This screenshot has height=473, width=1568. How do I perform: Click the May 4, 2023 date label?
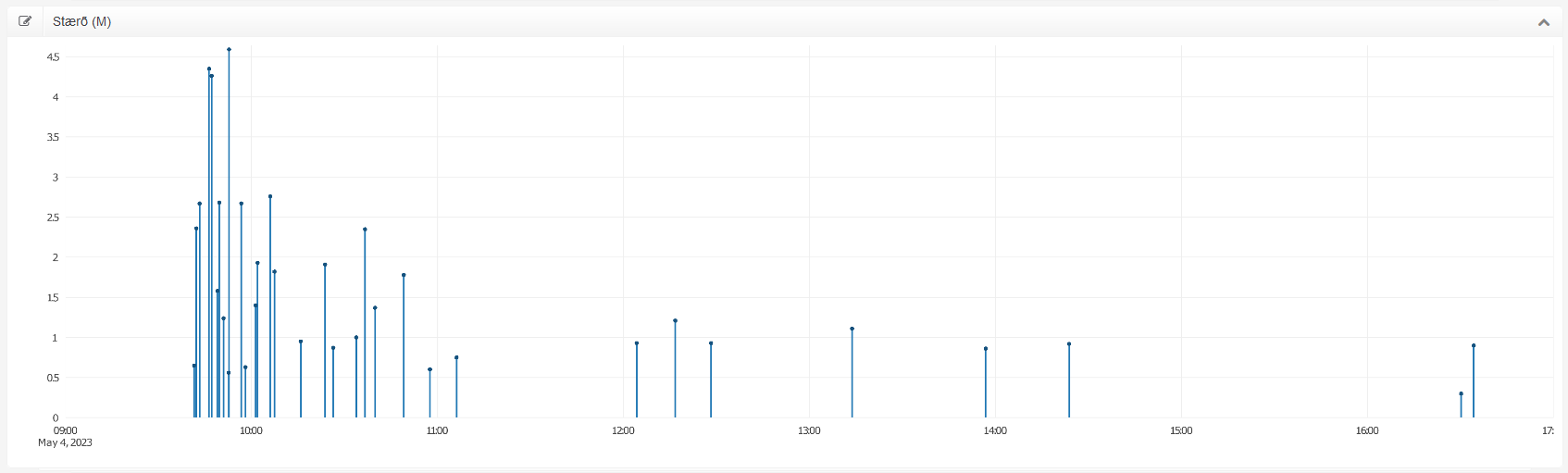tap(65, 442)
